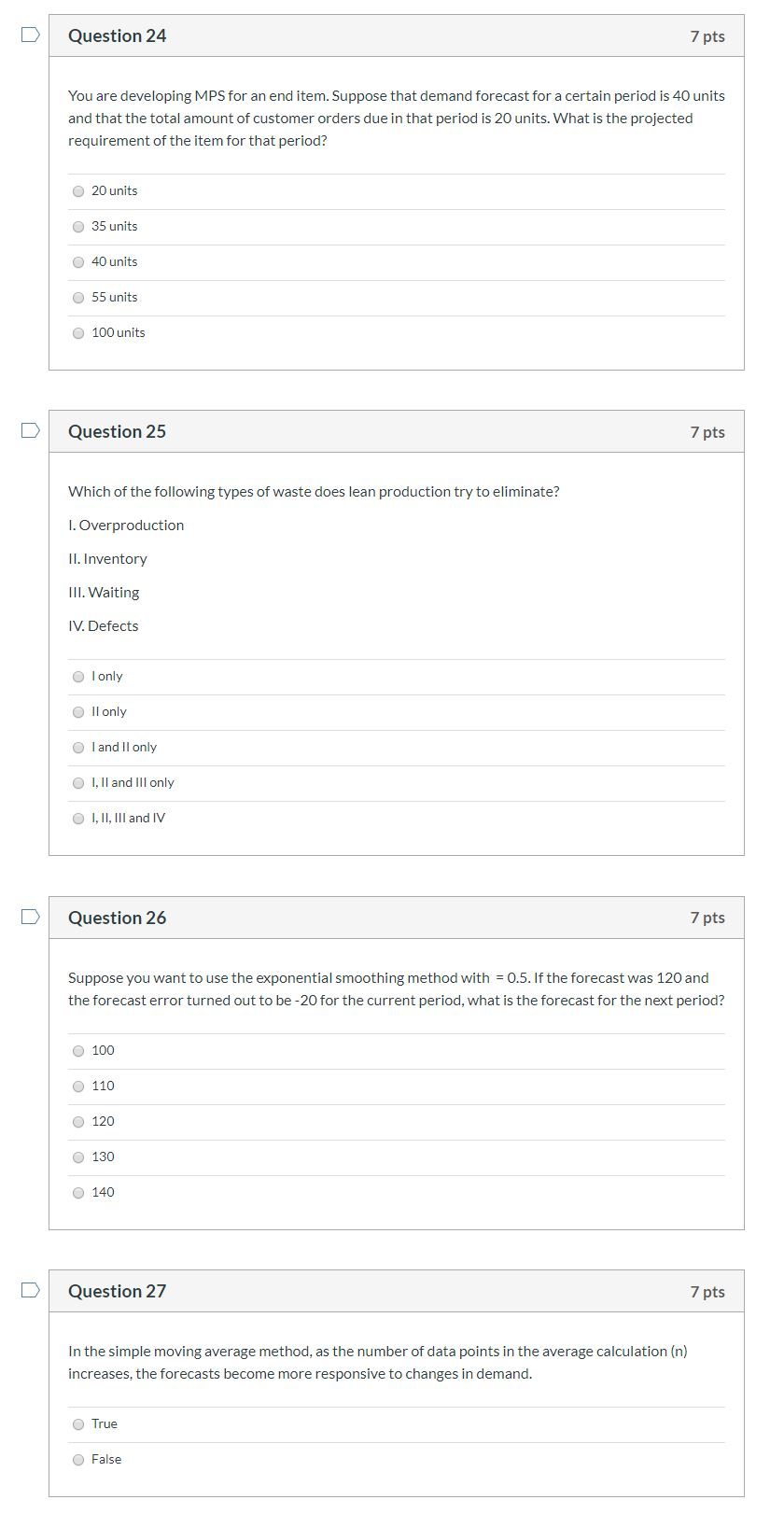Pick 100 units in Question 24
The image size is (784, 1514).
click(78, 332)
